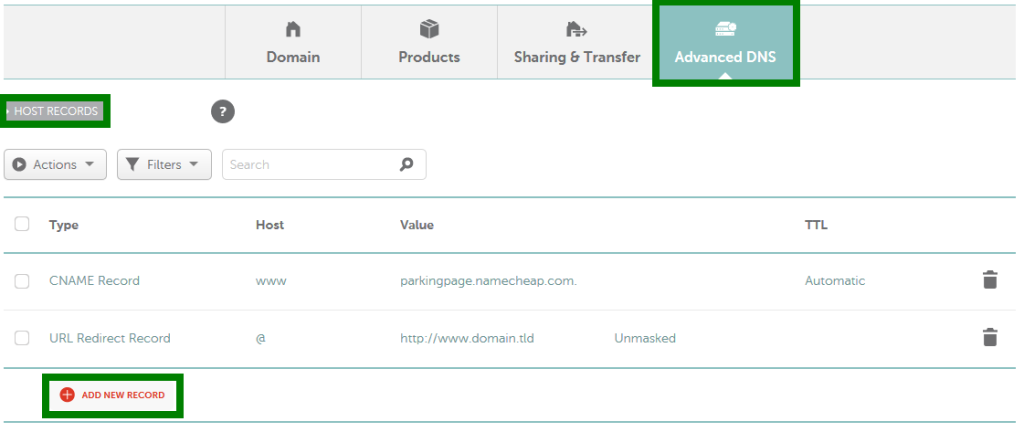Click the help question mark icon
This screenshot has width=1024, height=432.
[x=223, y=111]
